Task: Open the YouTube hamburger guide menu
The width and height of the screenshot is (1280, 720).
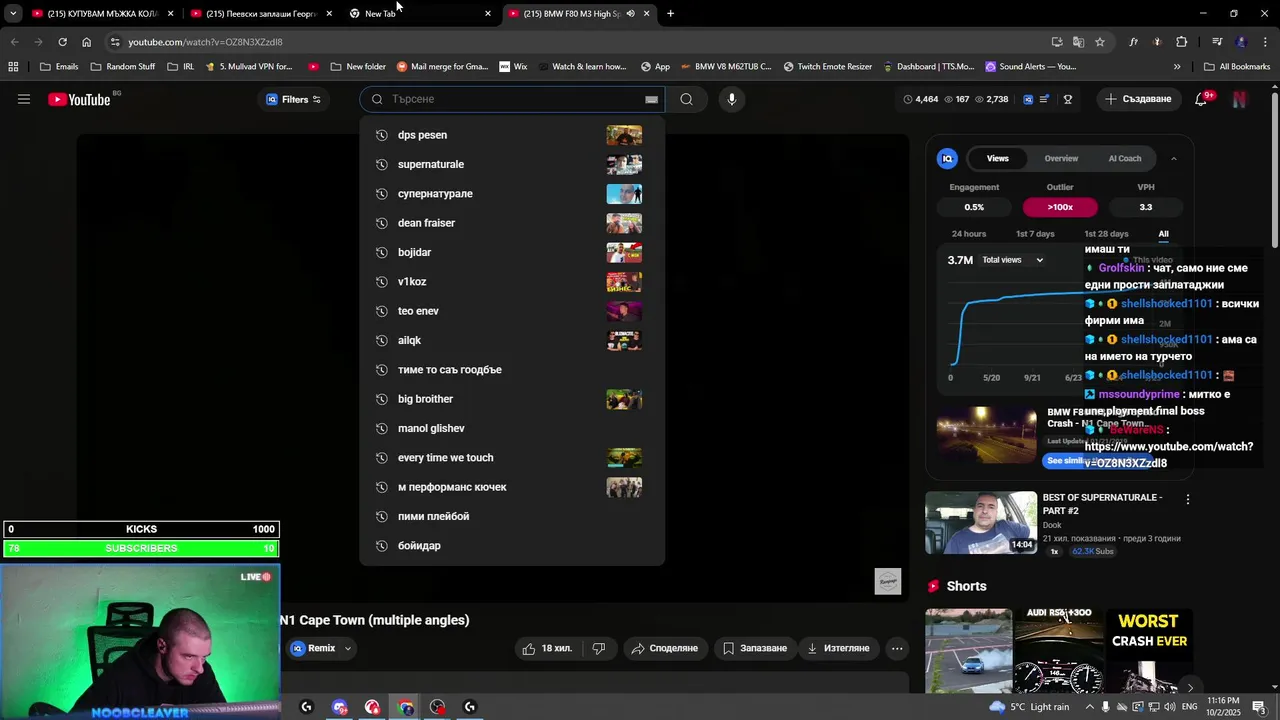Action: [24, 99]
